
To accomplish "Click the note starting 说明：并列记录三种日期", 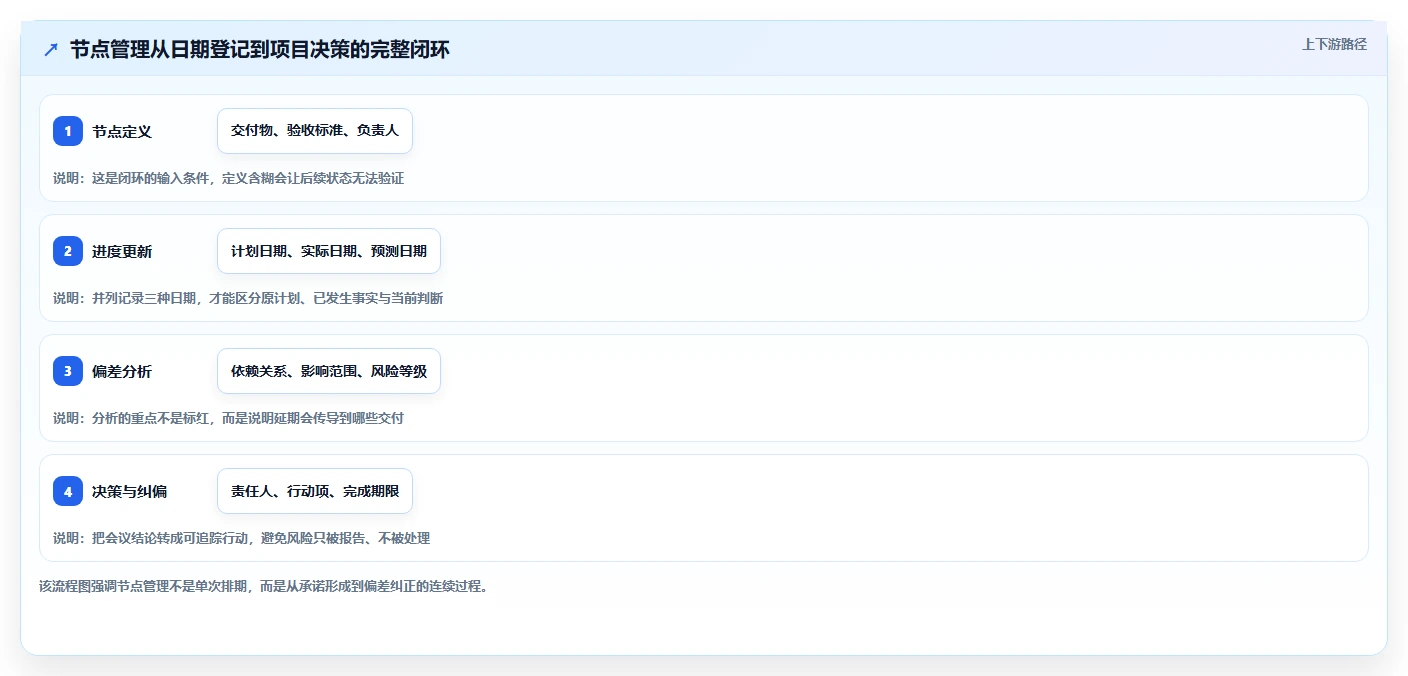I will (248, 298).
